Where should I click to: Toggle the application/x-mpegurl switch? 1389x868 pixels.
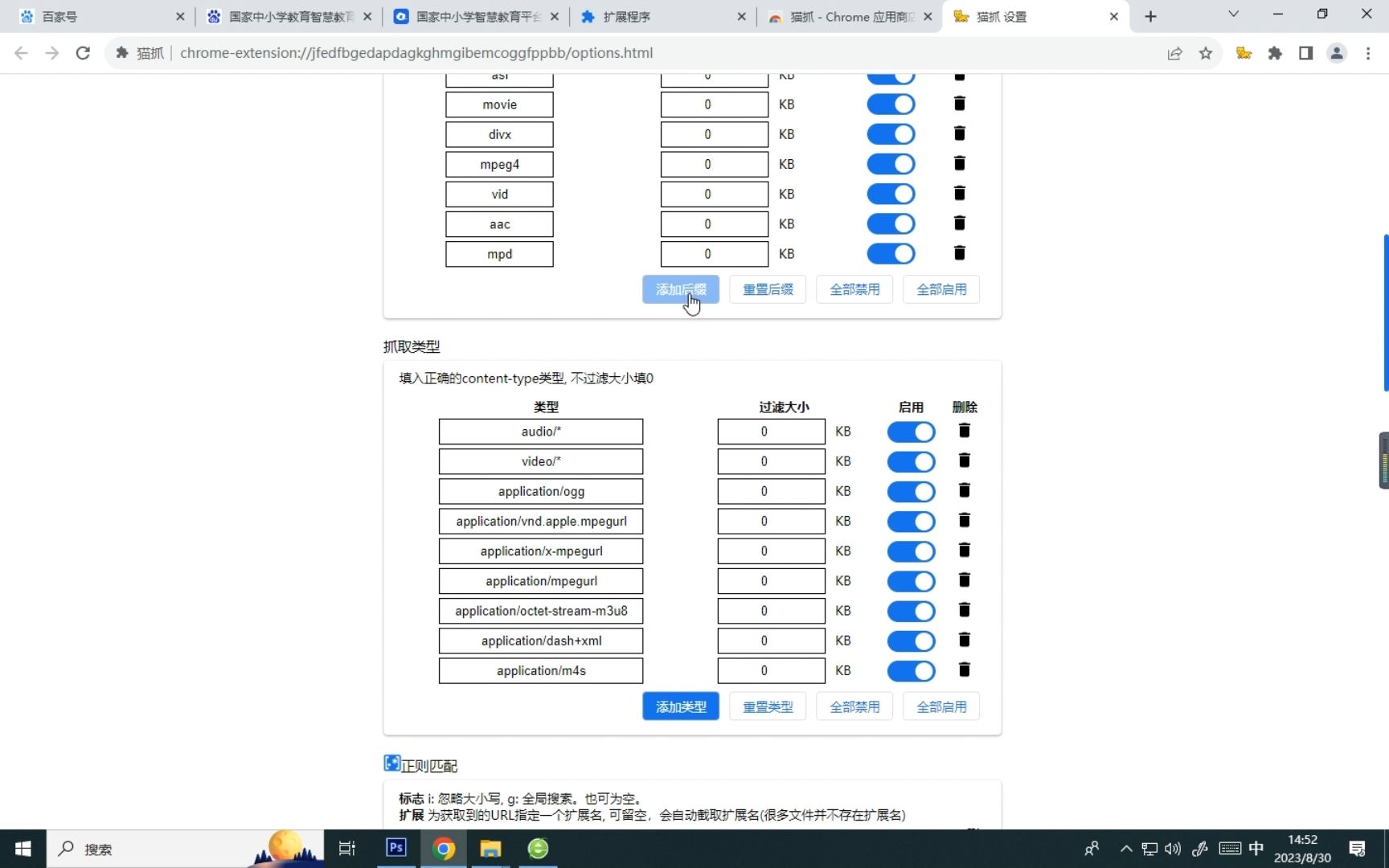(911, 551)
